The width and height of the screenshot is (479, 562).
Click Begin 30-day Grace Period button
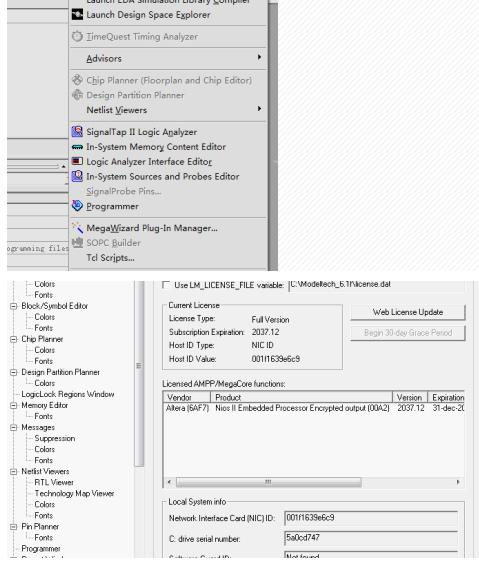point(408,333)
